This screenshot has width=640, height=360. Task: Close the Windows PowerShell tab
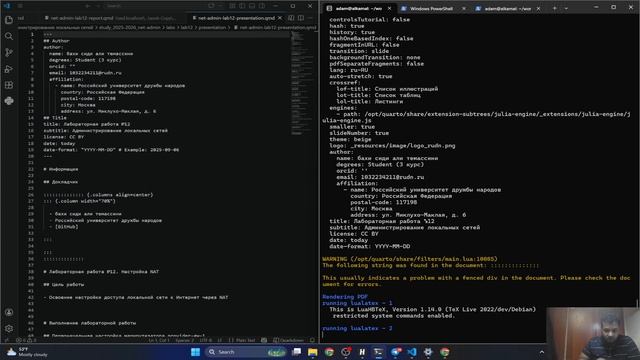[464, 8]
